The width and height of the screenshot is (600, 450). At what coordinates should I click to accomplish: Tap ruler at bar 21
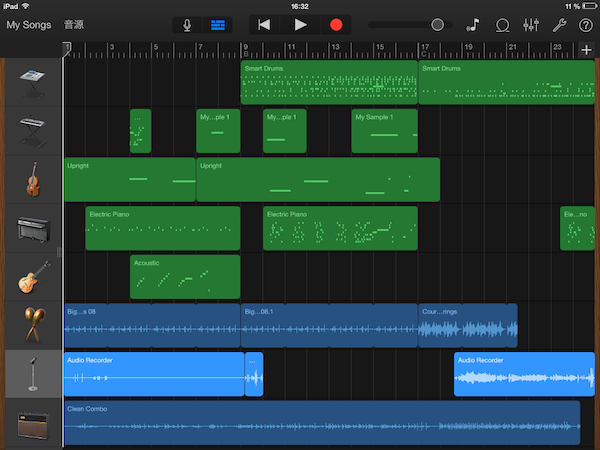pyautogui.click(x=513, y=47)
